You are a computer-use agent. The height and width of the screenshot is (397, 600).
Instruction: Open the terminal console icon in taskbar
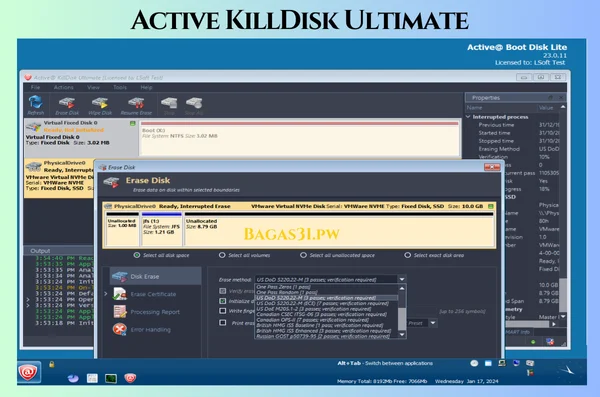tap(111, 378)
